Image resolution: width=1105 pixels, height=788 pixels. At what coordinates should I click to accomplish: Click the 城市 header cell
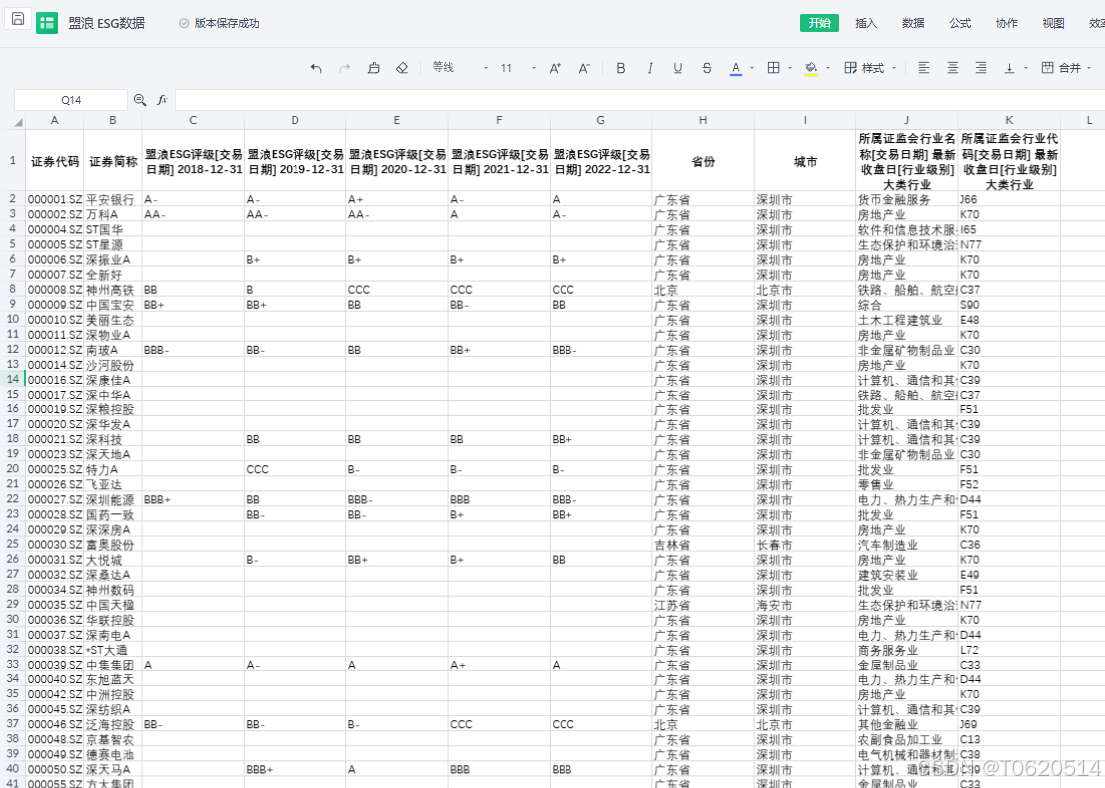tap(805, 161)
